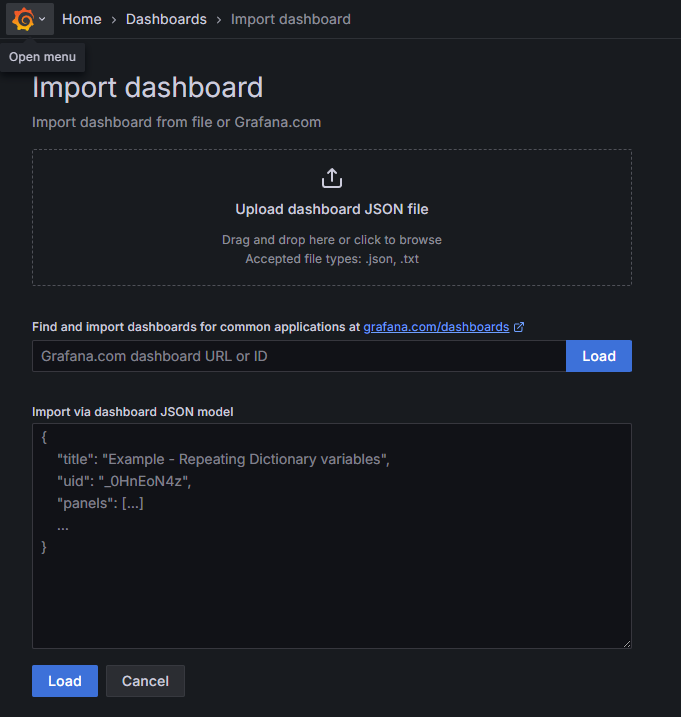Focus the dashboard JSON model text area
The height and width of the screenshot is (717, 681).
pos(332,536)
